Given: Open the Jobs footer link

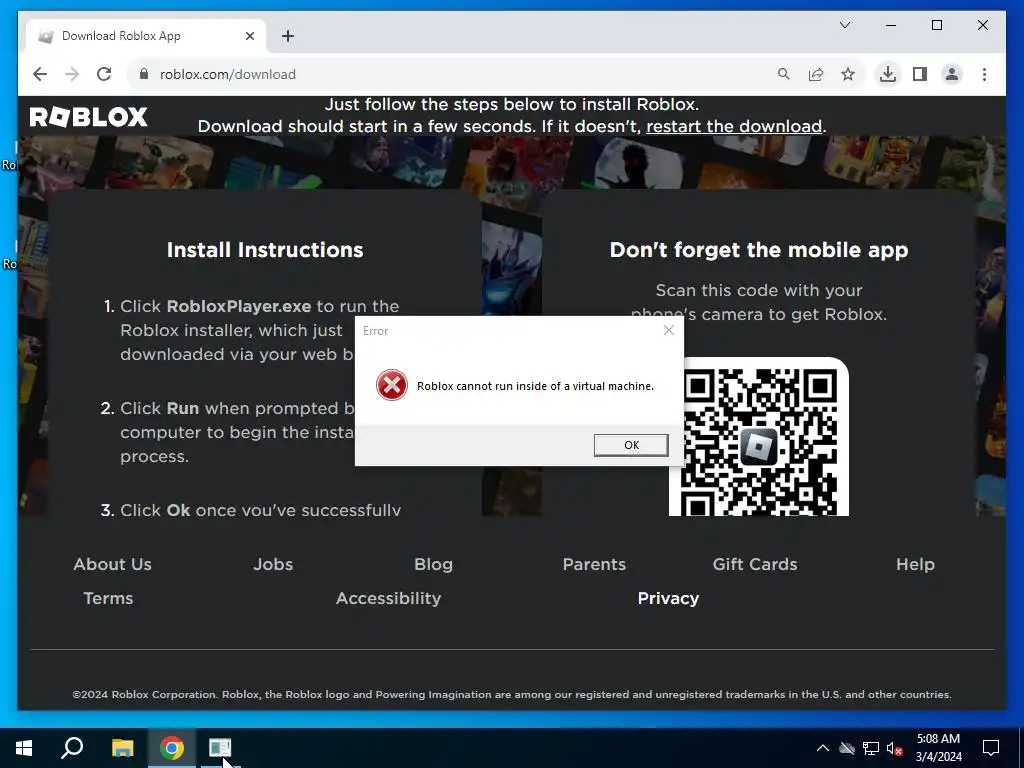Looking at the screenshot, I should tap(273, 564).
